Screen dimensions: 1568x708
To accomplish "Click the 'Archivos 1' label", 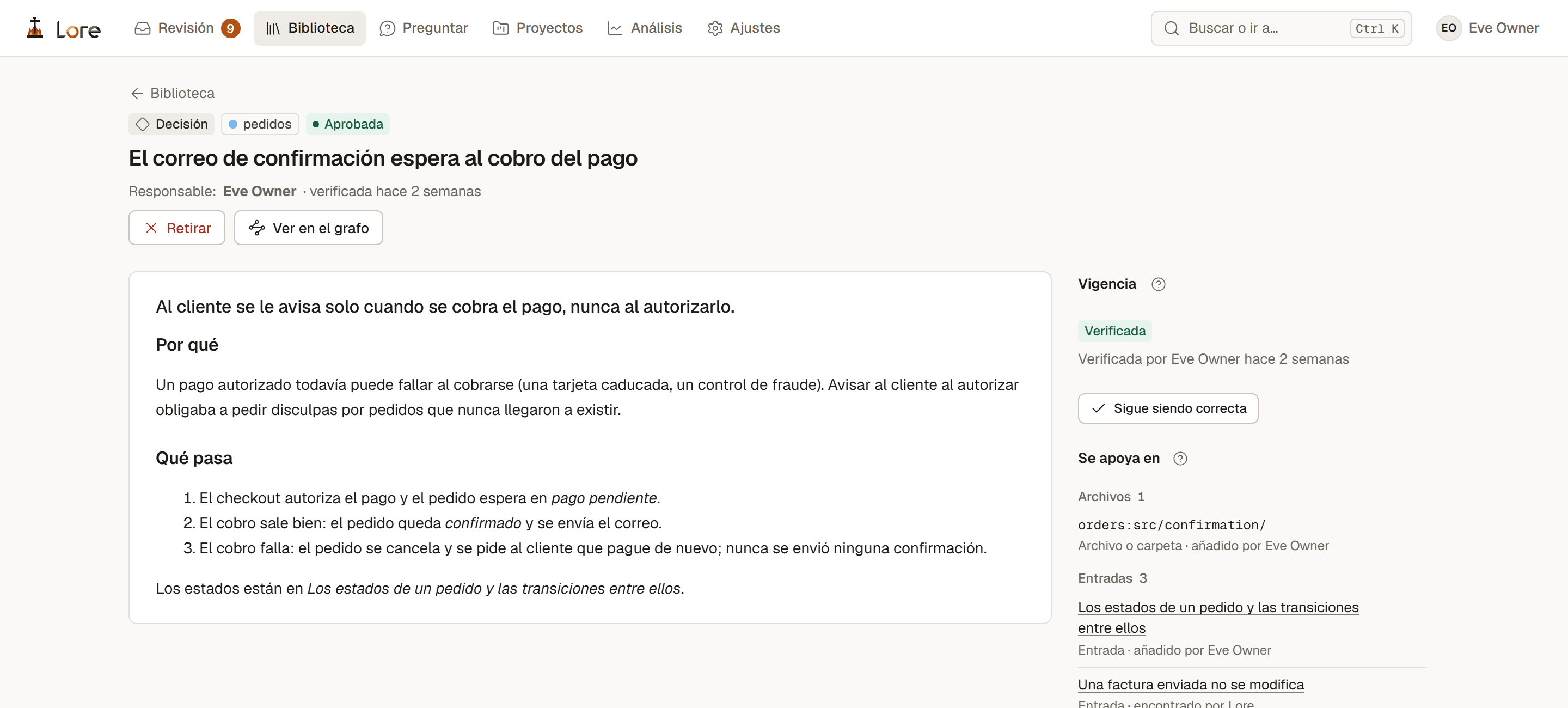I will point(1111,497).
